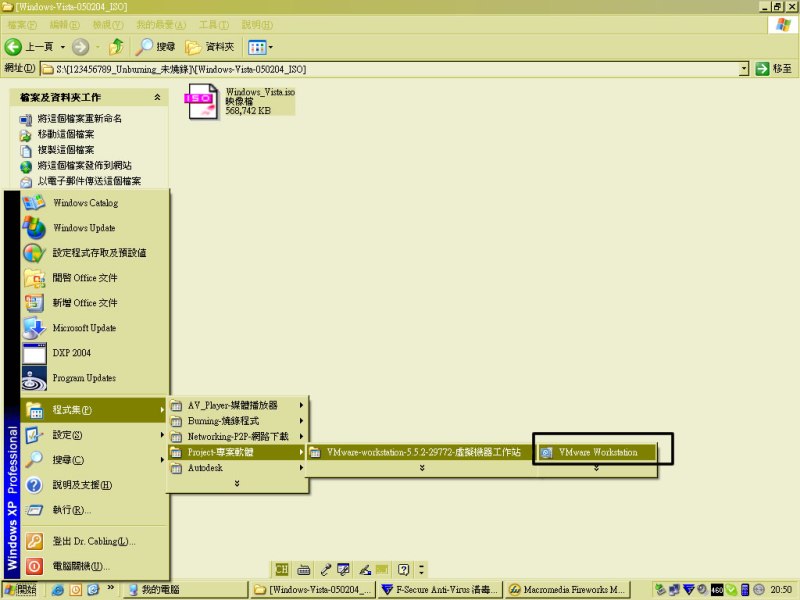The image size is (800, 600).
Task: Click the F-Secure blue triangle tray icon
Action: (x=688, y=590)
